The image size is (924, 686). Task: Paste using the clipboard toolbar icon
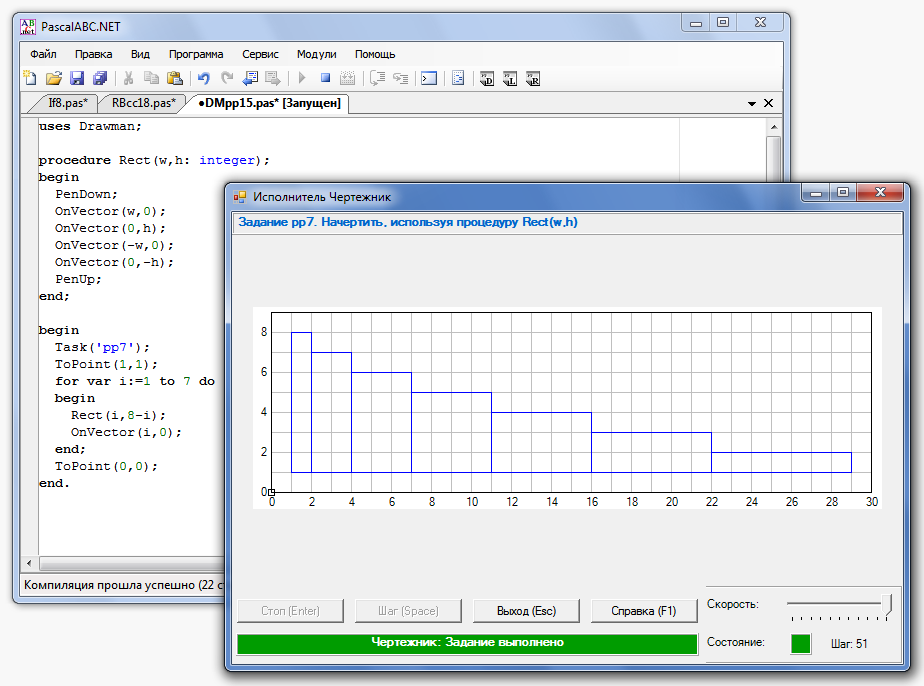175,78
